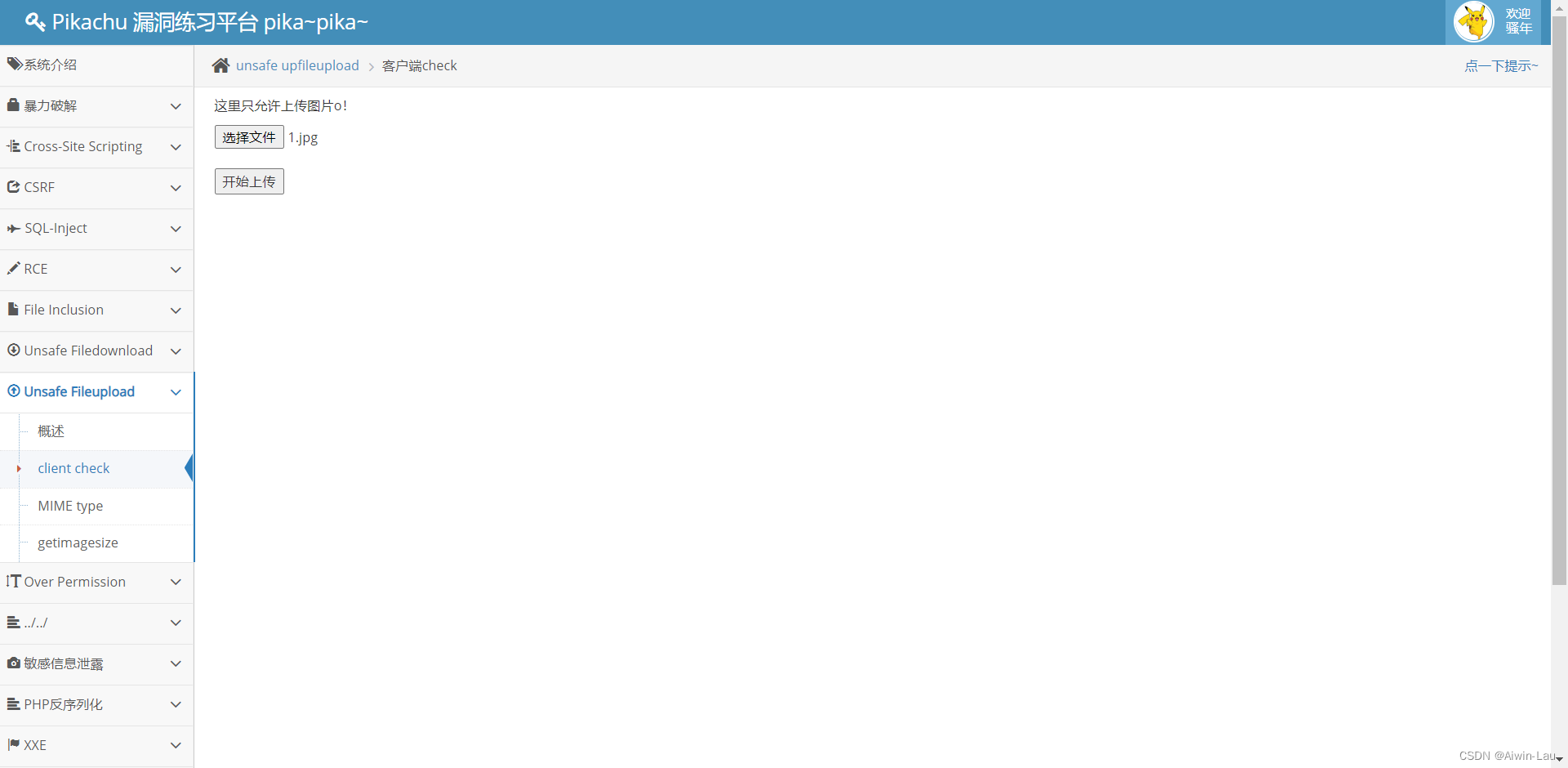
Task: Click the page's vertical scrollbar thumb
Action: pyautogui.click(x=1559, y=299)
